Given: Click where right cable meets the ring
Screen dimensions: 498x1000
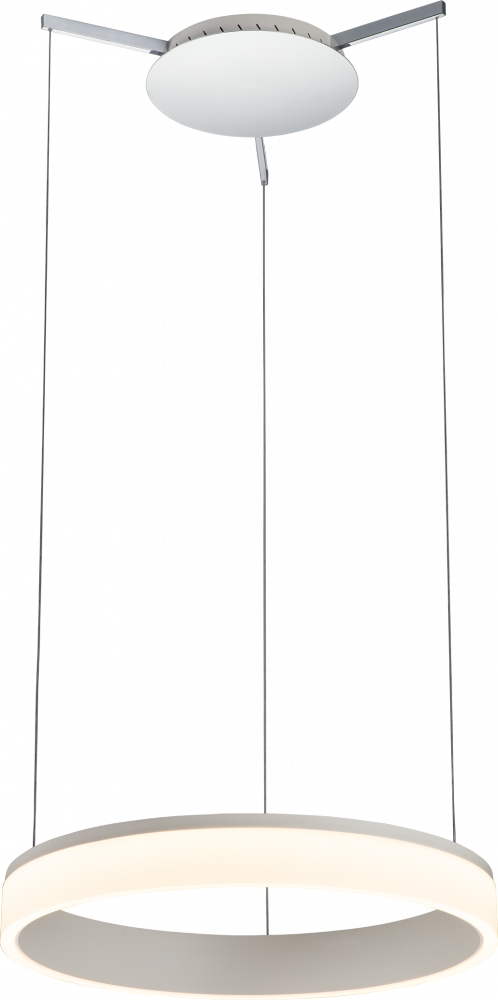Looking at the screenshot, I should point(454,841).
